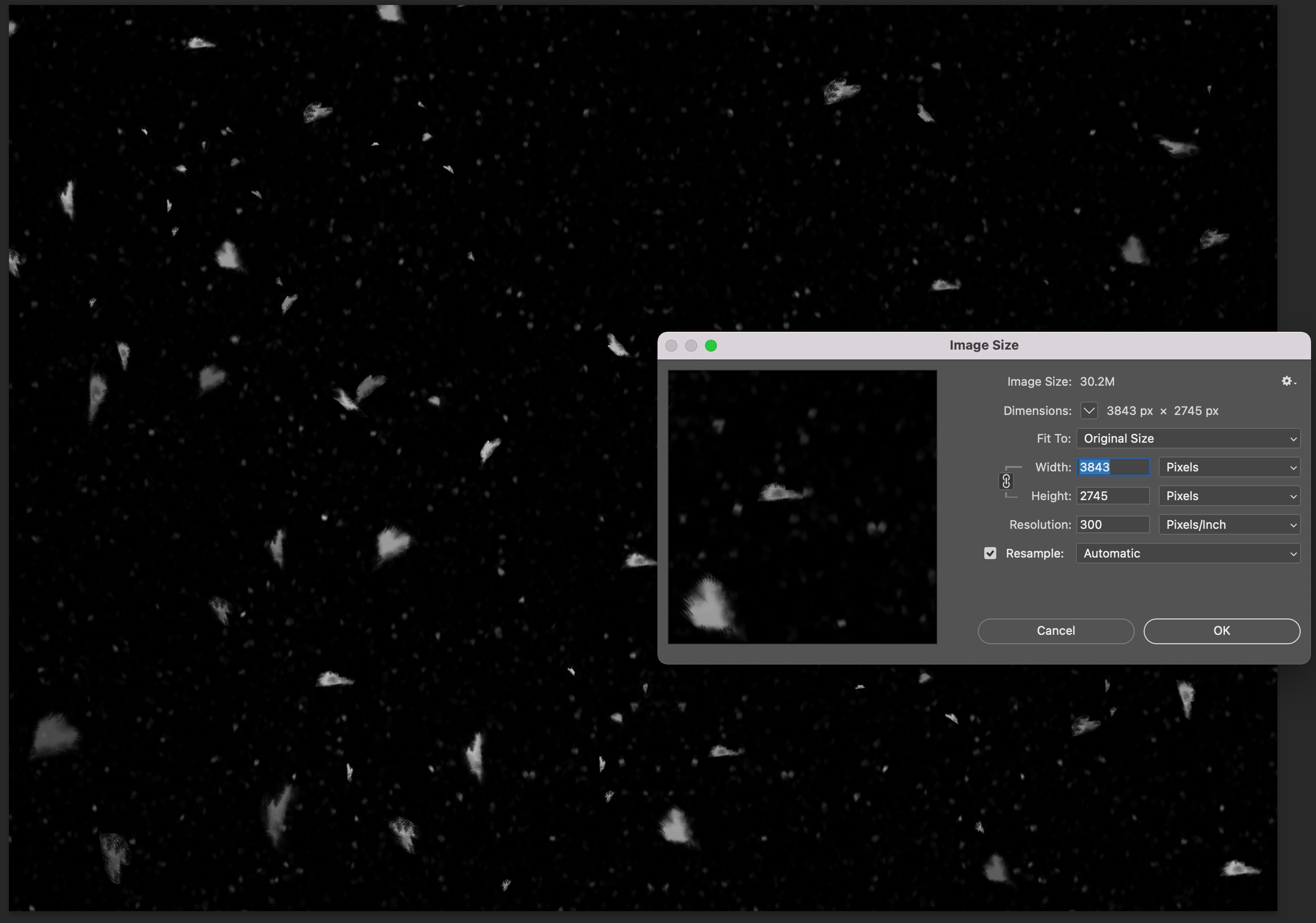Click the Resolution field showing 300
This screenshot has height=923, width=1316.
pyautogui.click(x=1113, y=524)
